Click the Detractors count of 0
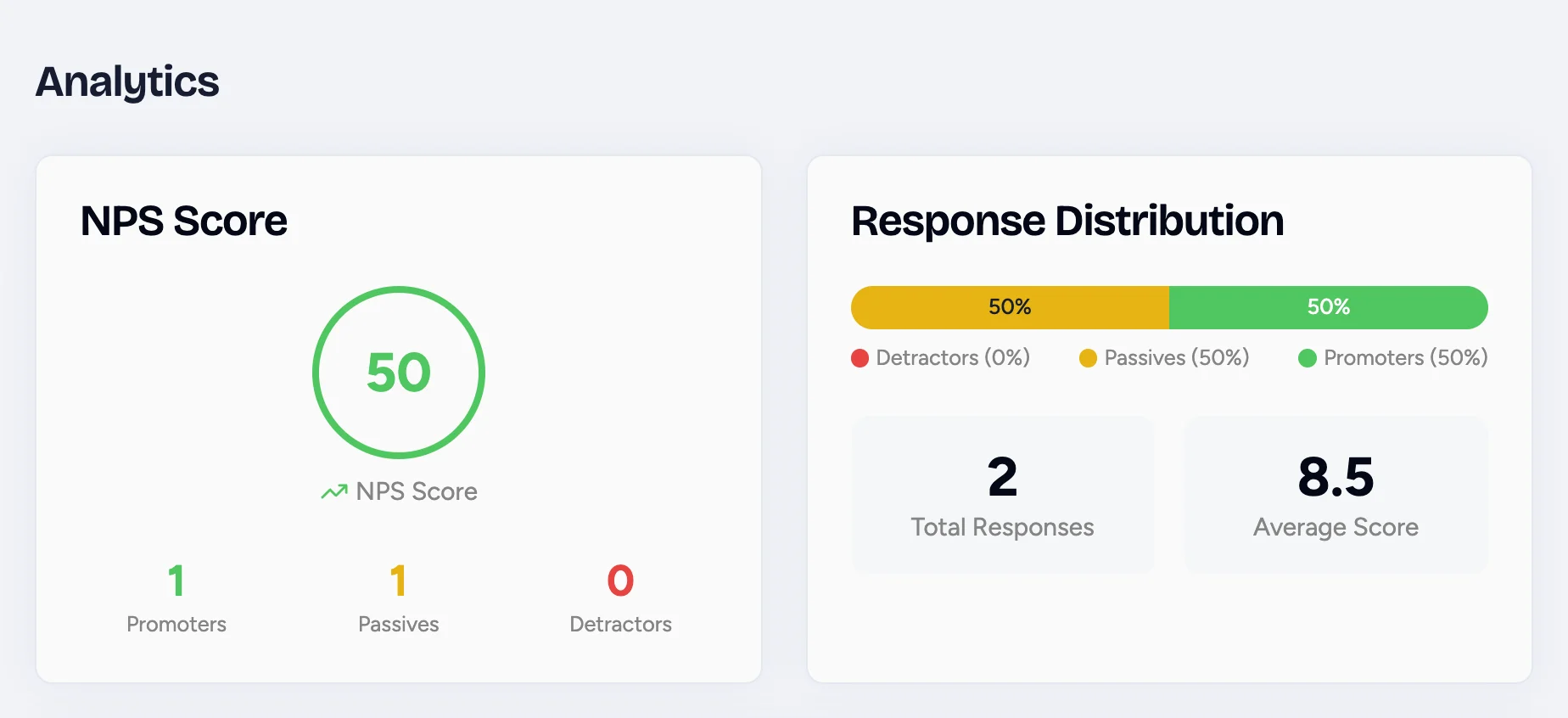This screenshot has width=1568, height=718. (x=621, y=581)
